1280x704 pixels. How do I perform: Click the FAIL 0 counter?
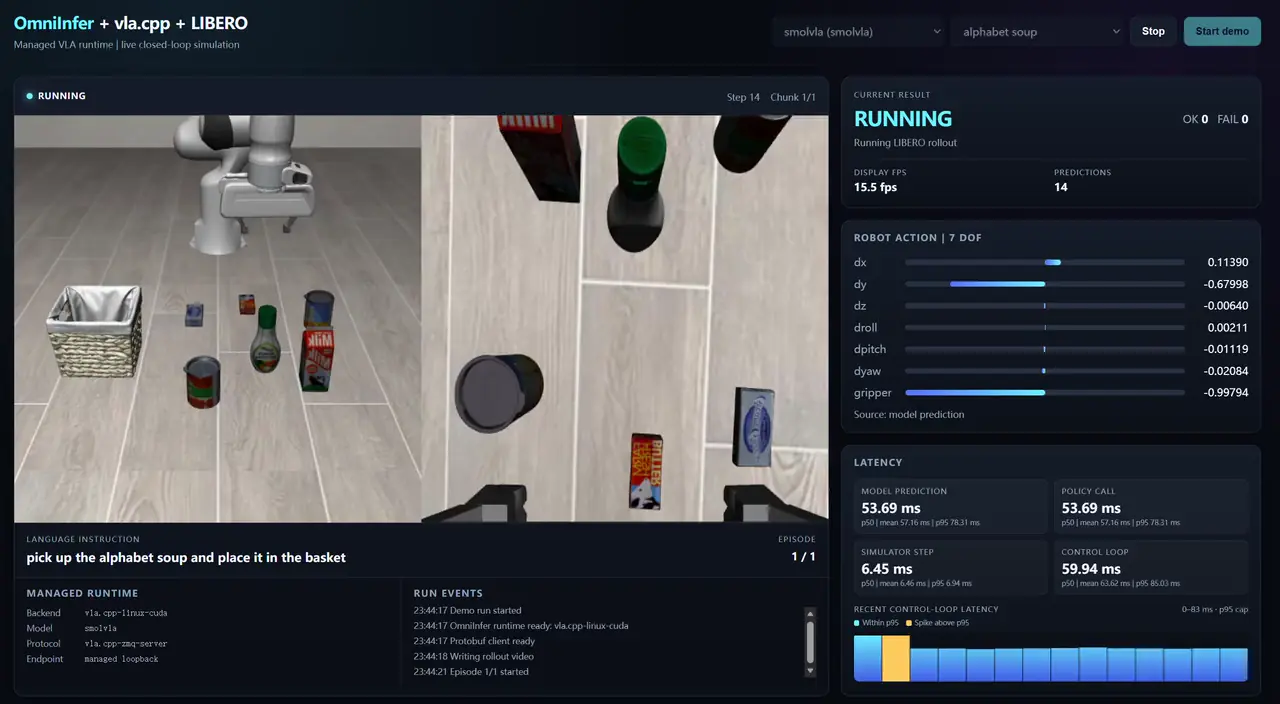coord(1232,119)
